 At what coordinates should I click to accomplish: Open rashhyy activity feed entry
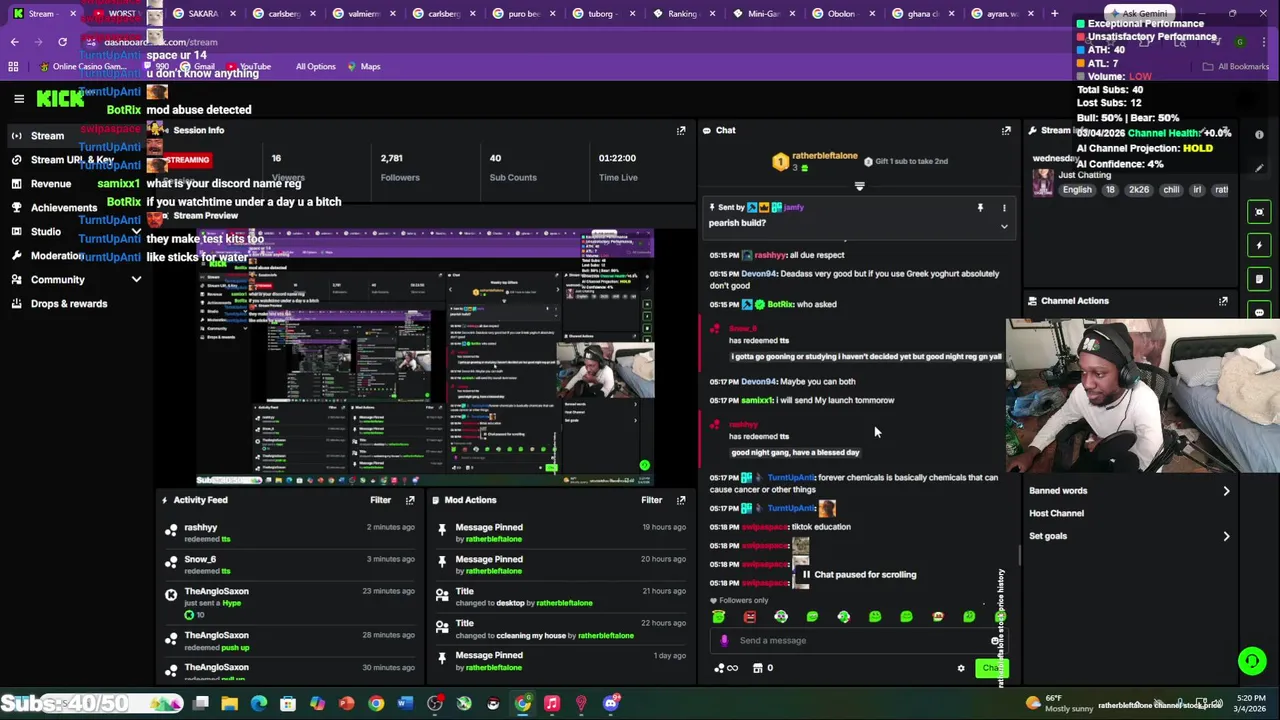[x=290, y=534]
